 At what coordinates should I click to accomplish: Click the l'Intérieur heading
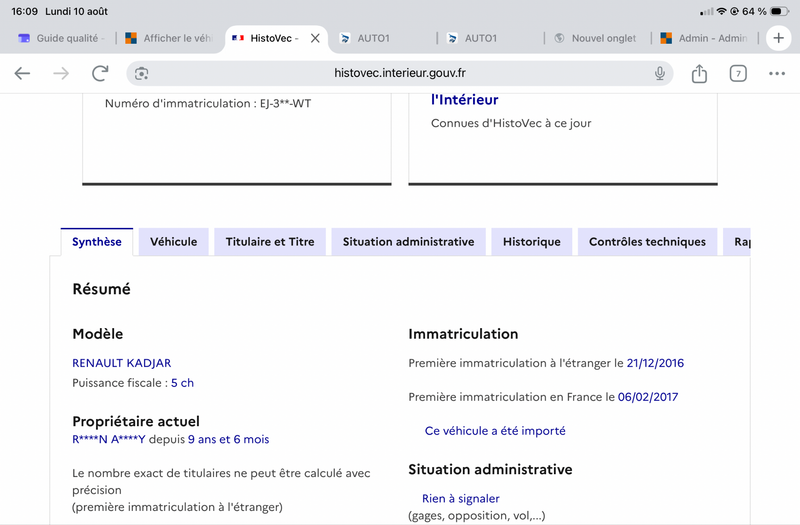pyautogui.click(x=464, y=99)
